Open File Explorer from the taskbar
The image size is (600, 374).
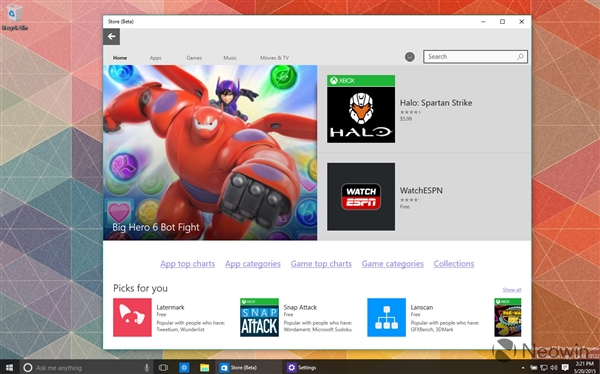[x=205, y=367]
